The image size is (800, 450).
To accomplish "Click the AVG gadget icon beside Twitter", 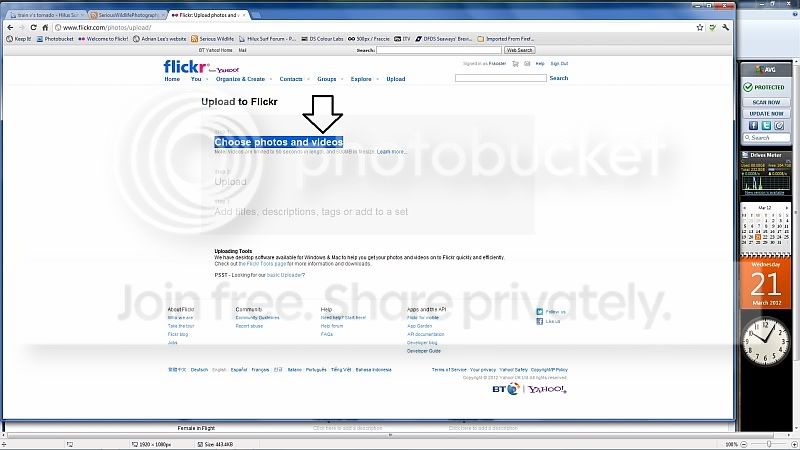I will [779, 126].
